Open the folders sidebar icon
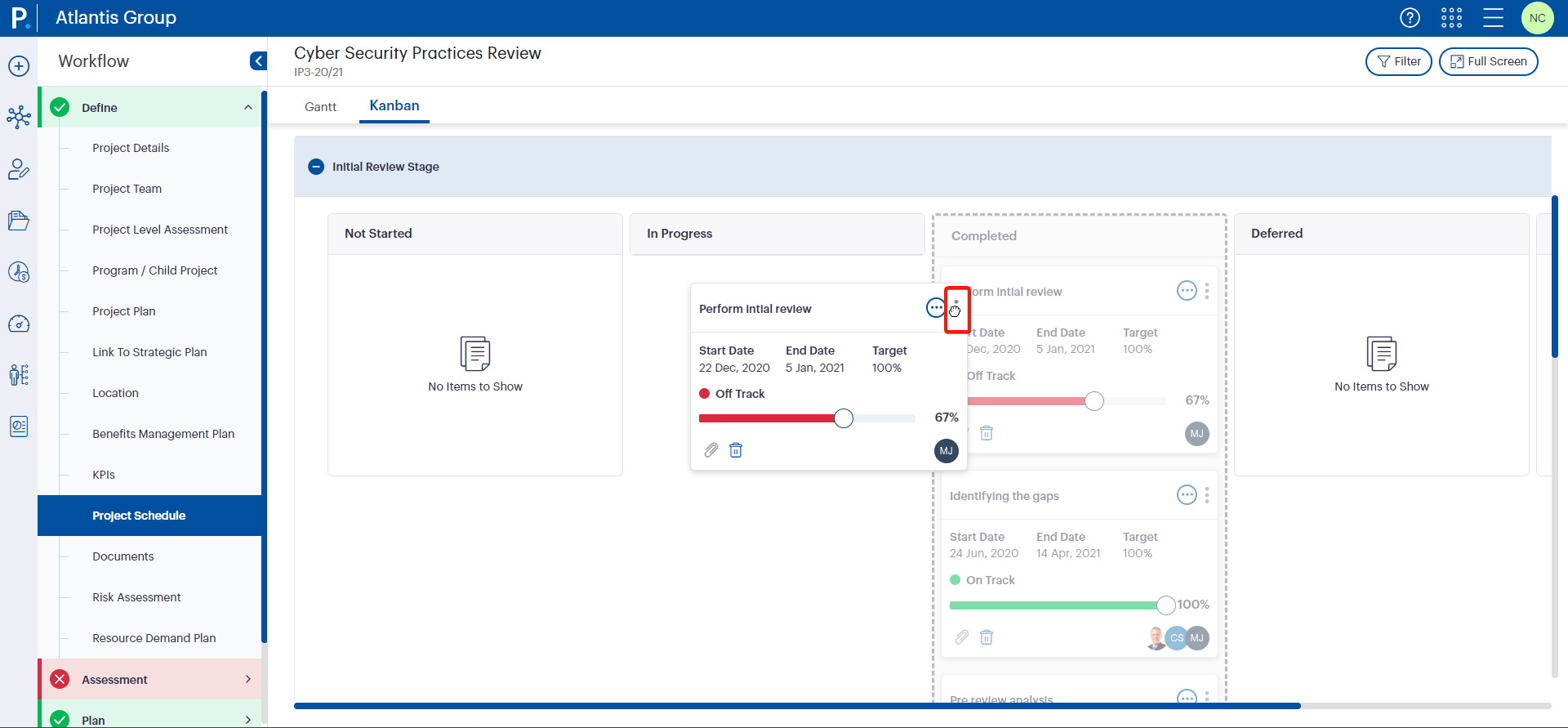The width and height of the screenshot is (1568, 728). tap(19, 221)
